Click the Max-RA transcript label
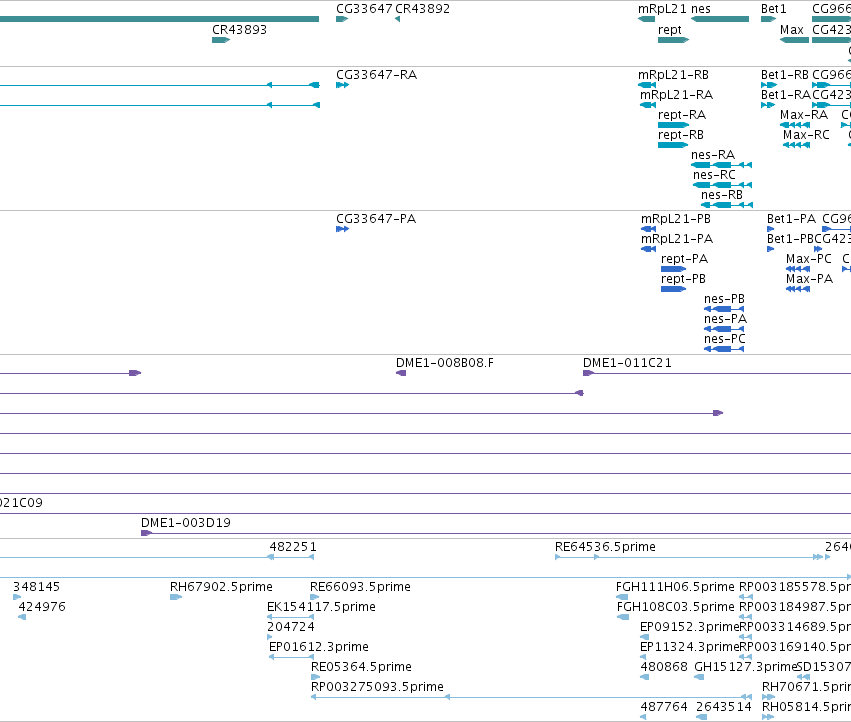Viewport: 851px width, 722px height. tap(804, 115)
